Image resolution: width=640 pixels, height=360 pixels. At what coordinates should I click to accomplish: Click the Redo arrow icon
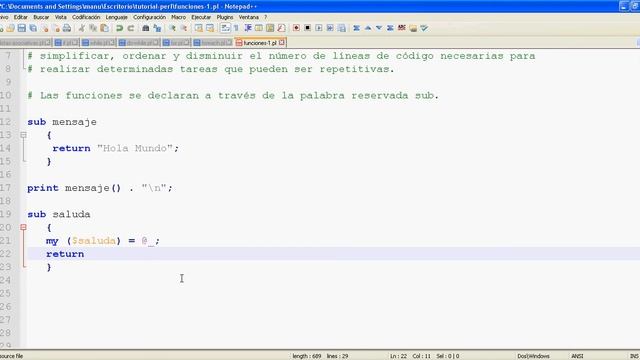coord(131,28)
